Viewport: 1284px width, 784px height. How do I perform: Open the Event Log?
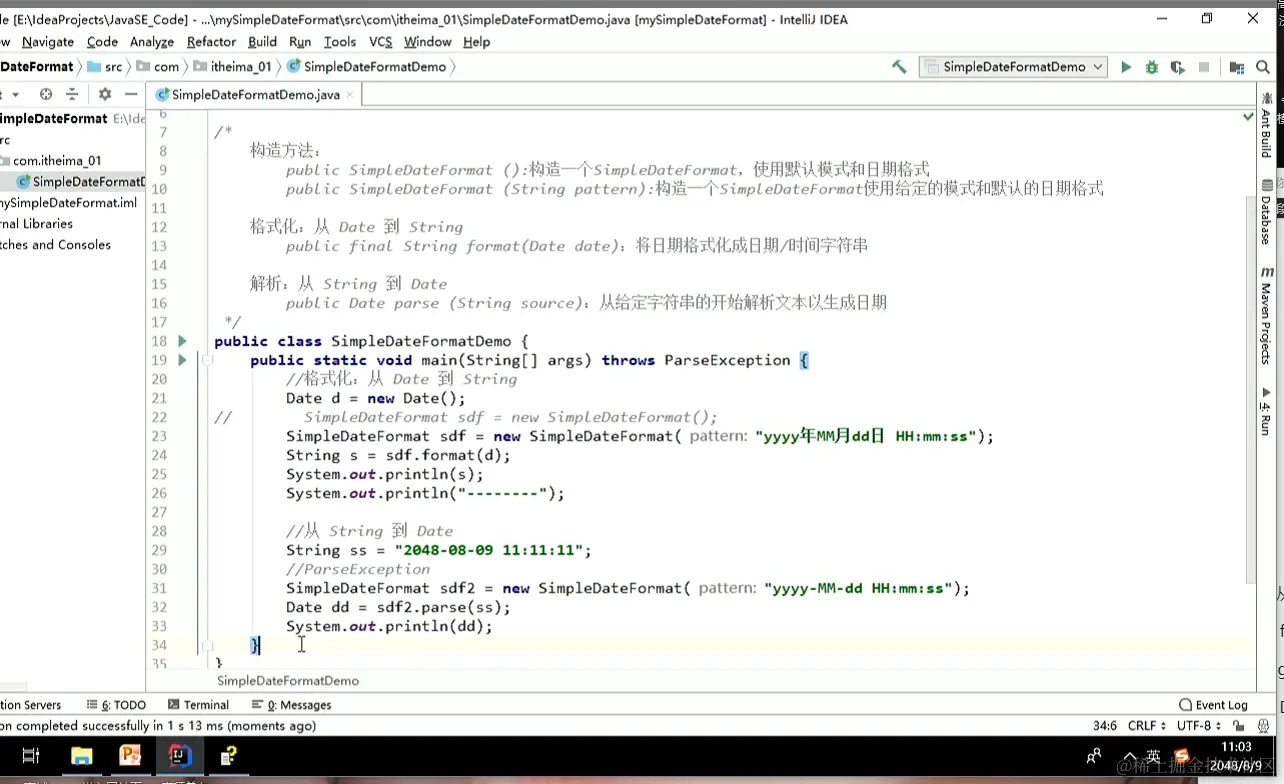[x=1213, y=705]
